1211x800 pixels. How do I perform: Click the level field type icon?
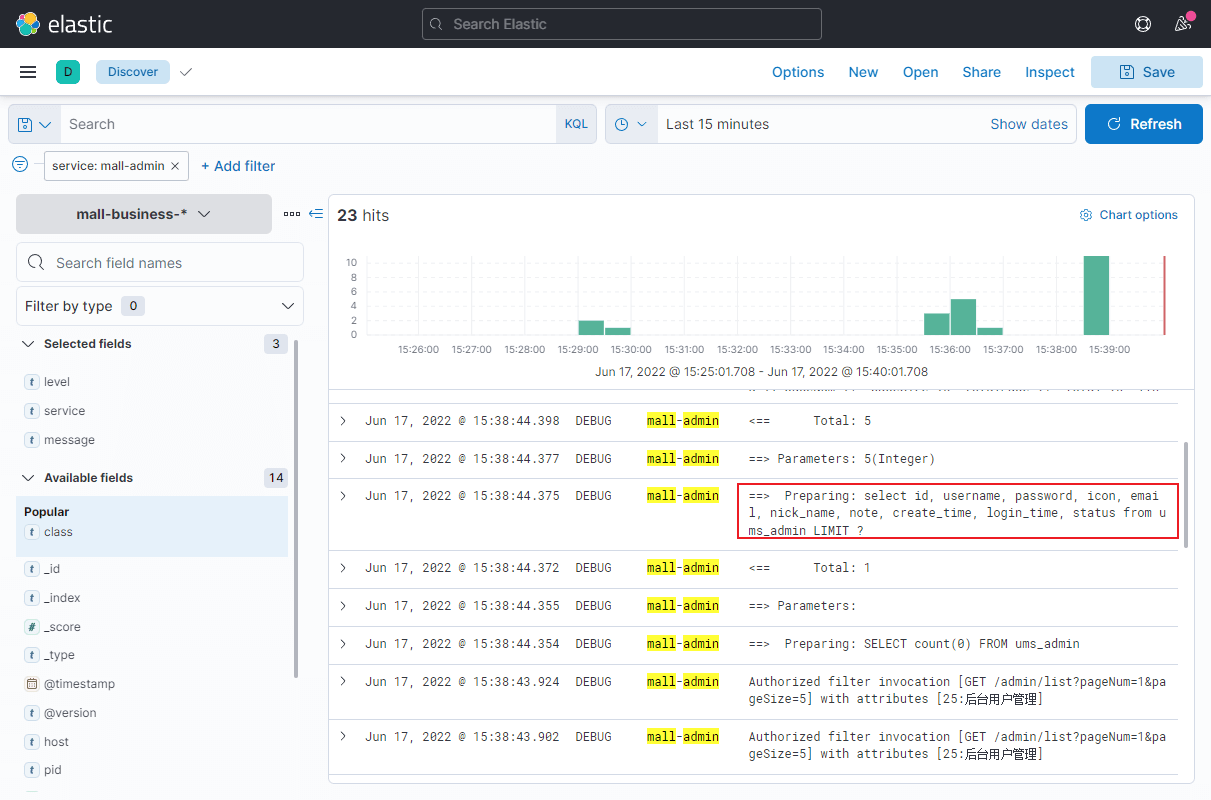pyautogui.click(x=32, y=382)
